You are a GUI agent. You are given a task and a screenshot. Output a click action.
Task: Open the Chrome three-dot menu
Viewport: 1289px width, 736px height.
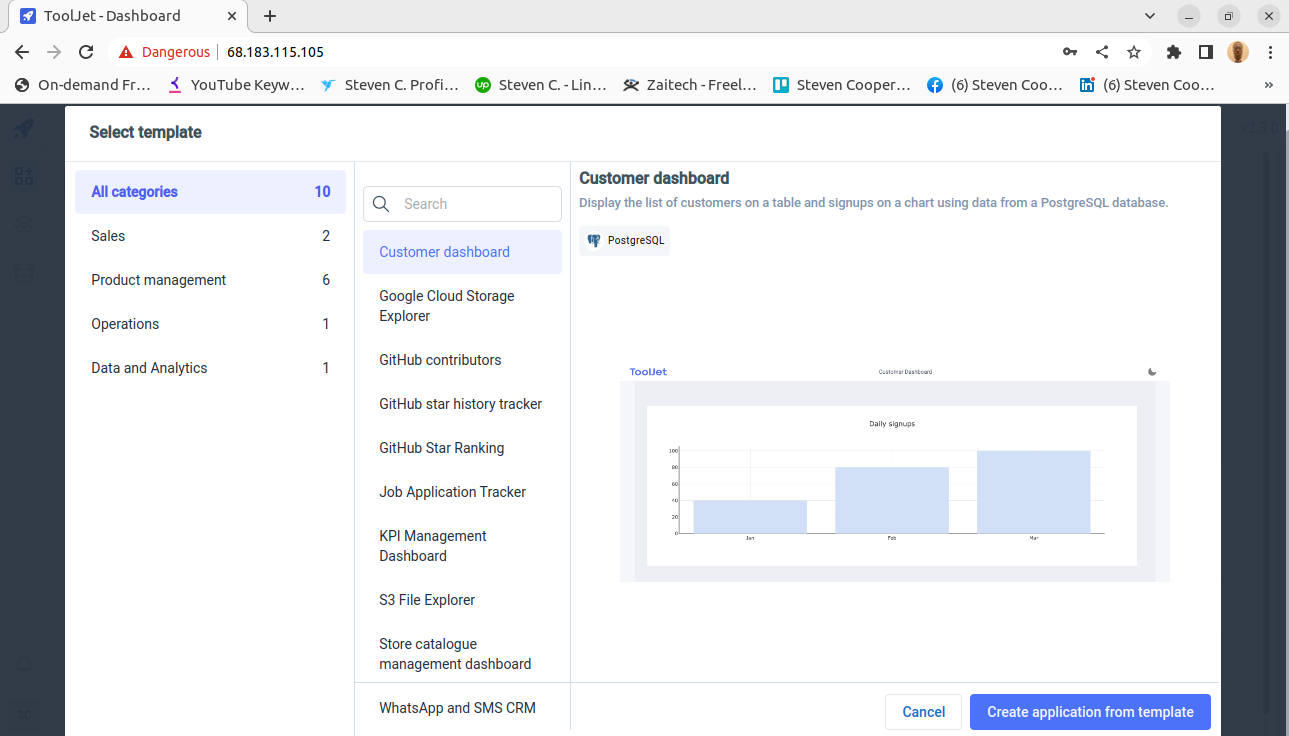[1270, 52]
